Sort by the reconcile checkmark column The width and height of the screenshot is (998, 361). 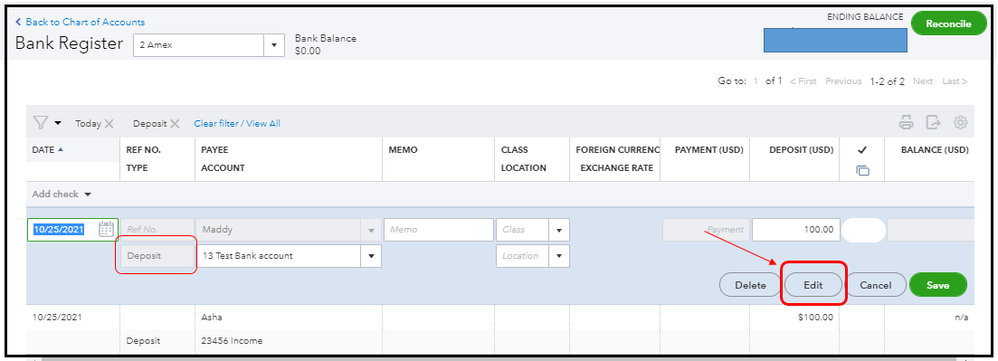coord(862,151)
